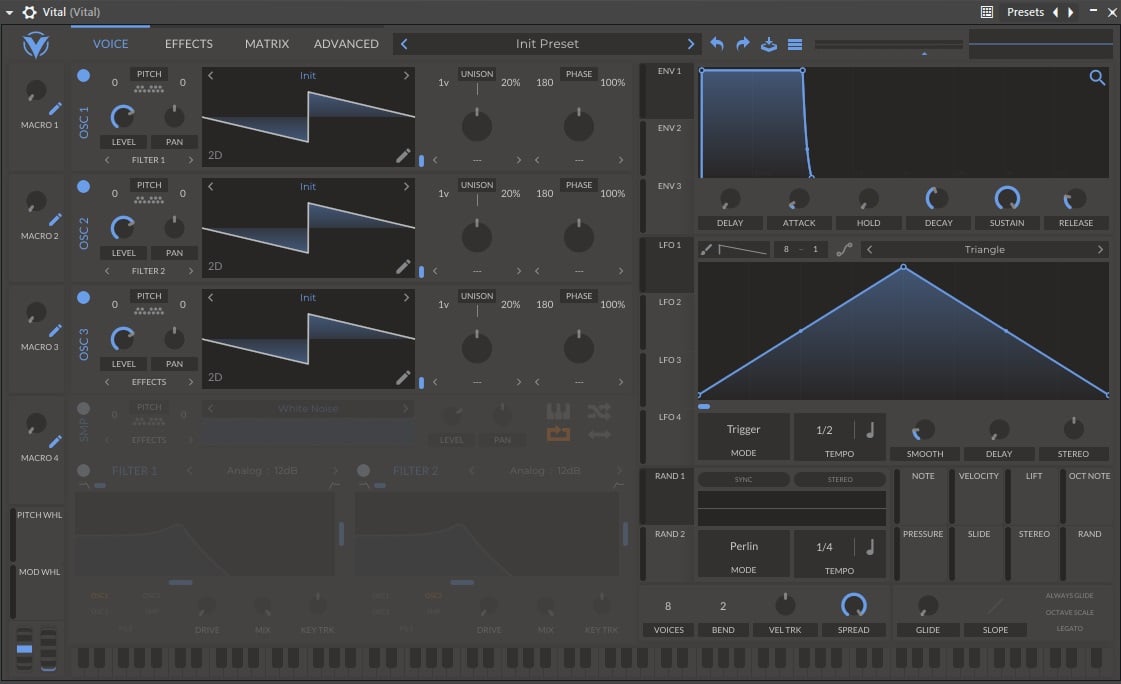Click the Macro 1 edit pencil icon
Viewport: 1121px width, 684px height.
tap(55, 108)
